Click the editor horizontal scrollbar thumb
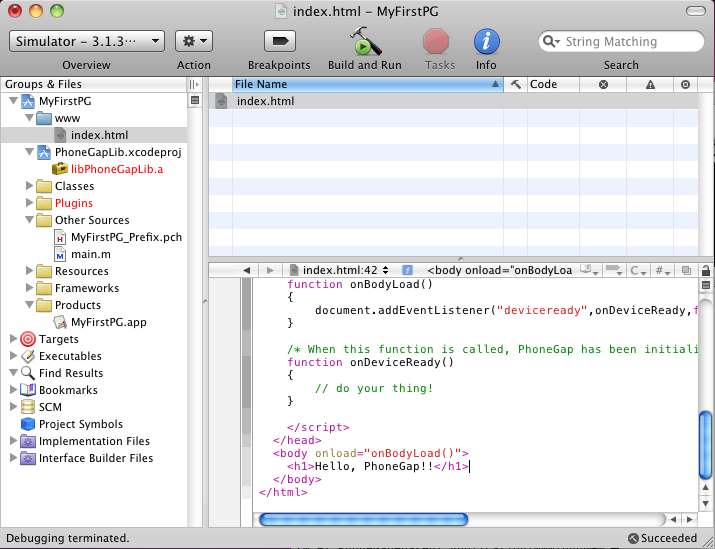The image size is (715, 549). 363,519
